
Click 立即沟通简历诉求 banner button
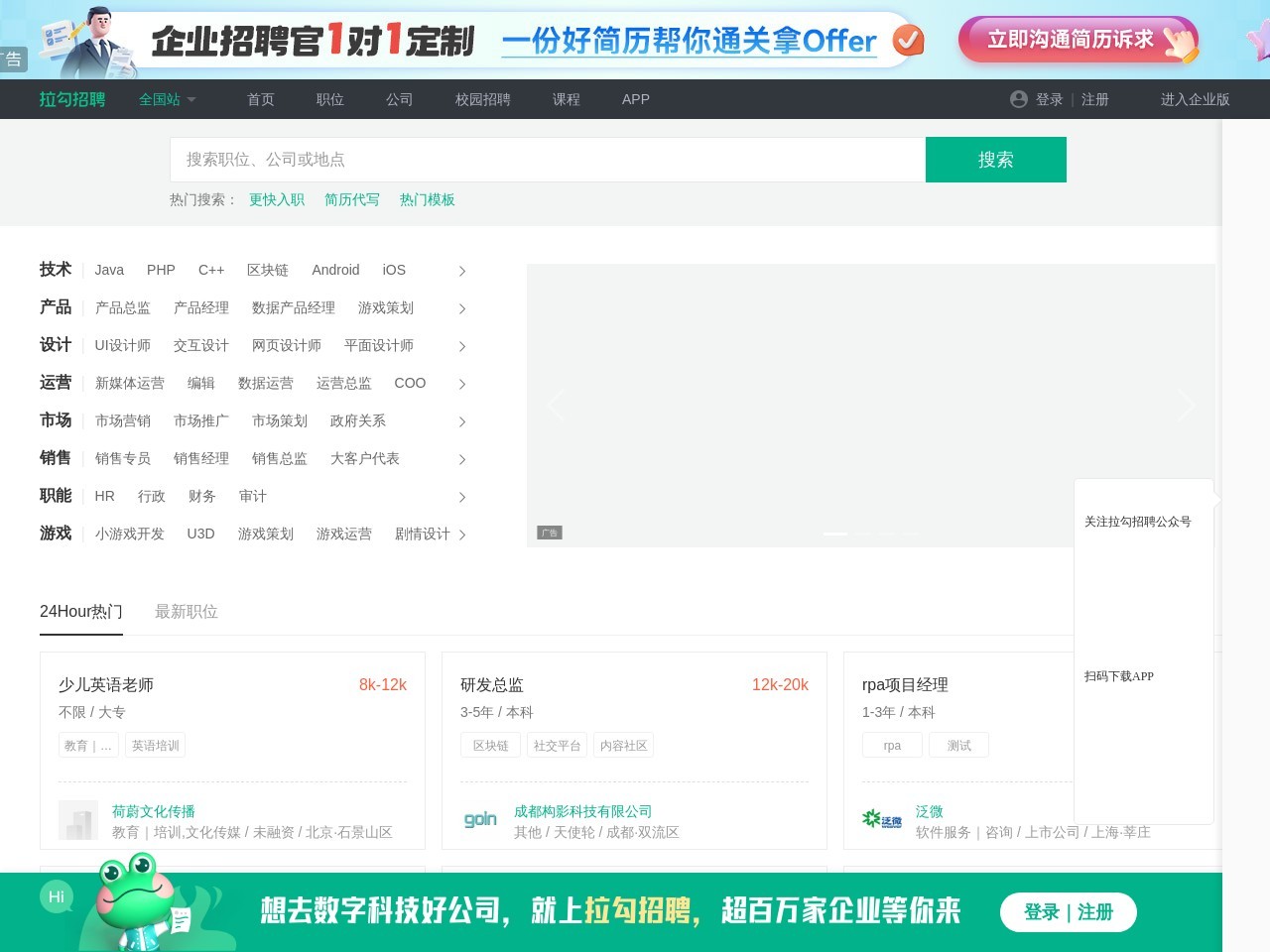click(1079, 40)
